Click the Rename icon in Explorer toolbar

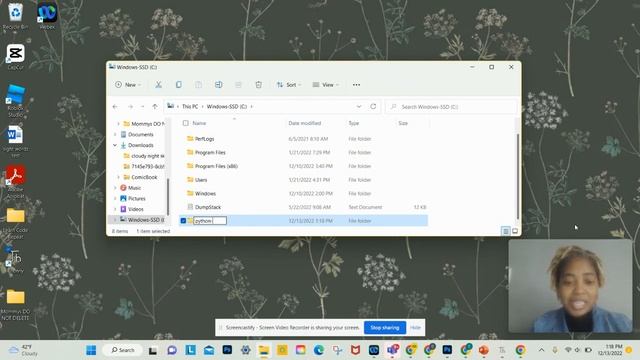(218, 84)
